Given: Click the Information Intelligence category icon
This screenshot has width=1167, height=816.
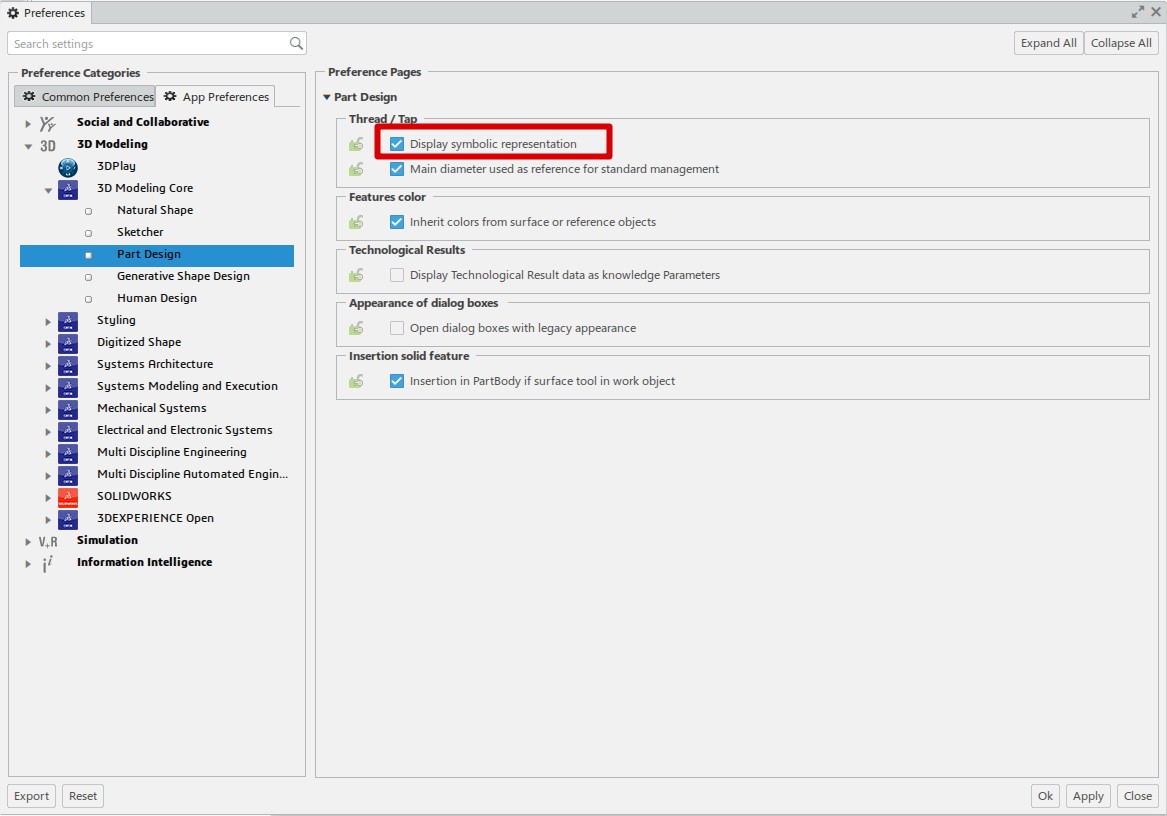Looking at the screenshot, I should click(48, 563).
